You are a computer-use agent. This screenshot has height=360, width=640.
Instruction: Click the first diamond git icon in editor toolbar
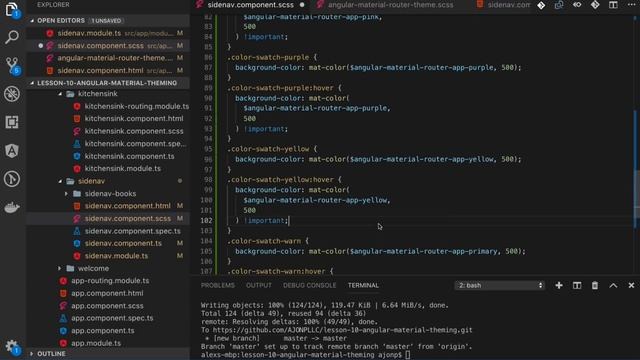(x=541, y=5)
